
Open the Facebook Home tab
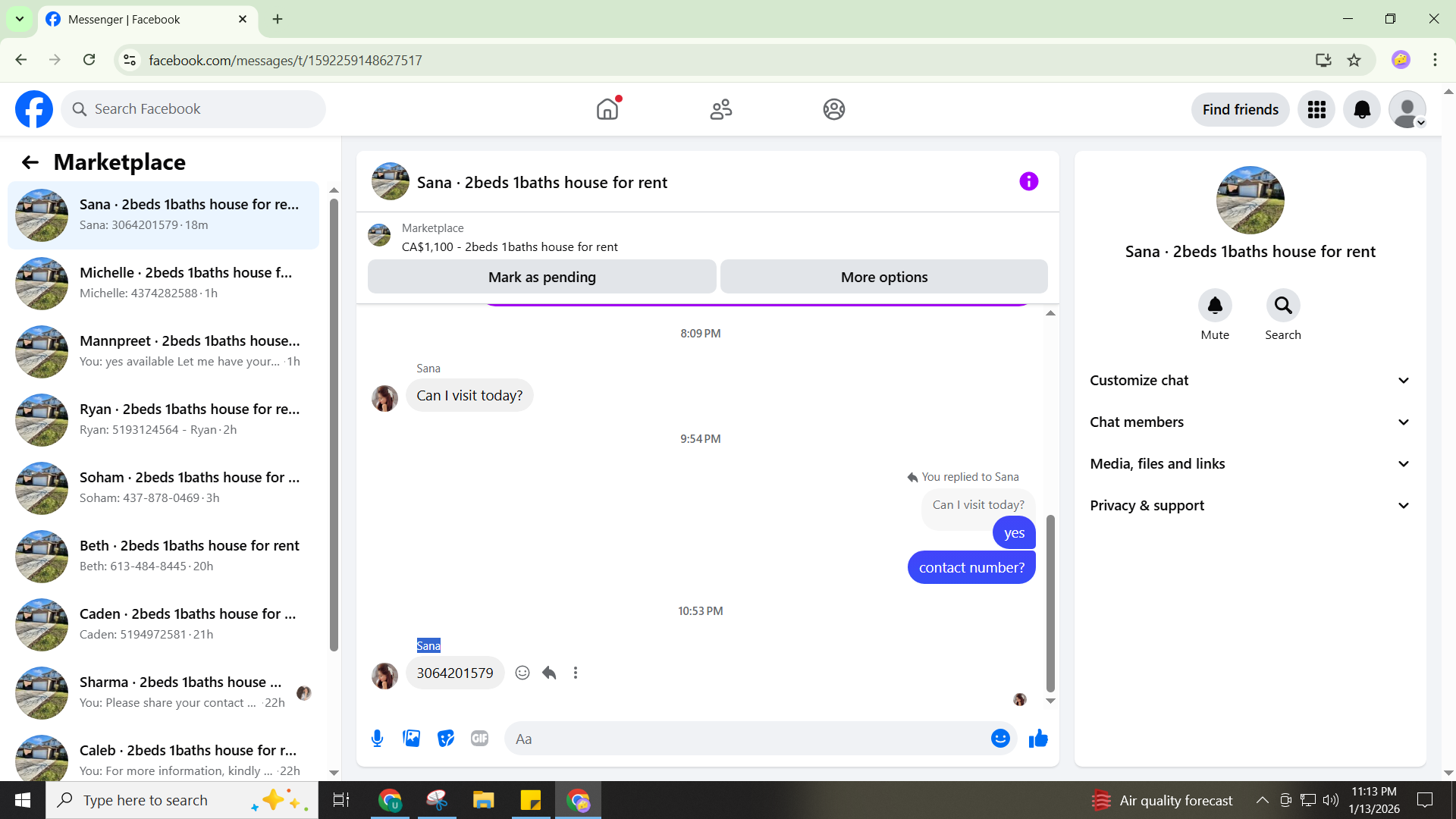(607, 109)
